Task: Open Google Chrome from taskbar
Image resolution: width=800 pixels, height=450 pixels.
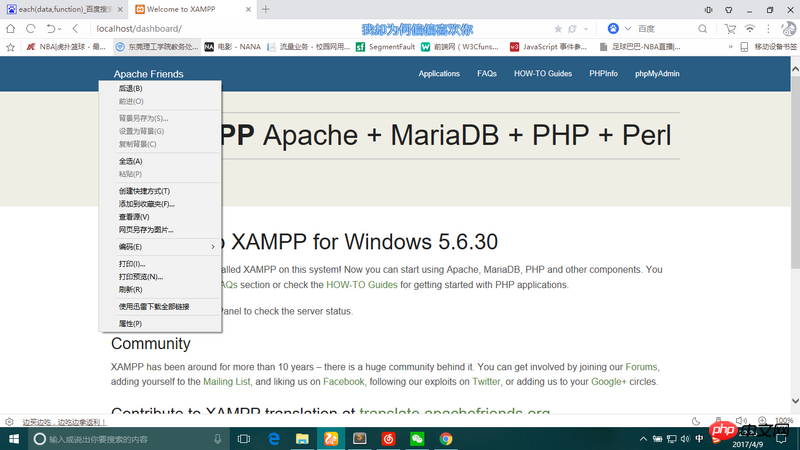Action: tap(445, 439)
